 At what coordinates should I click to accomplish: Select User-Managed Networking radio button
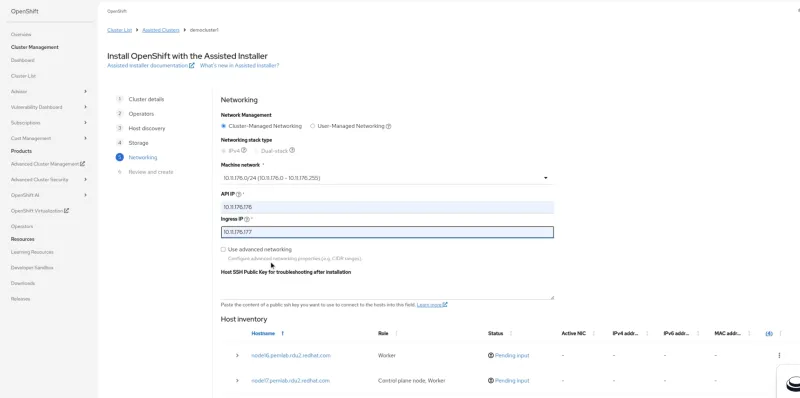[313, 126]
